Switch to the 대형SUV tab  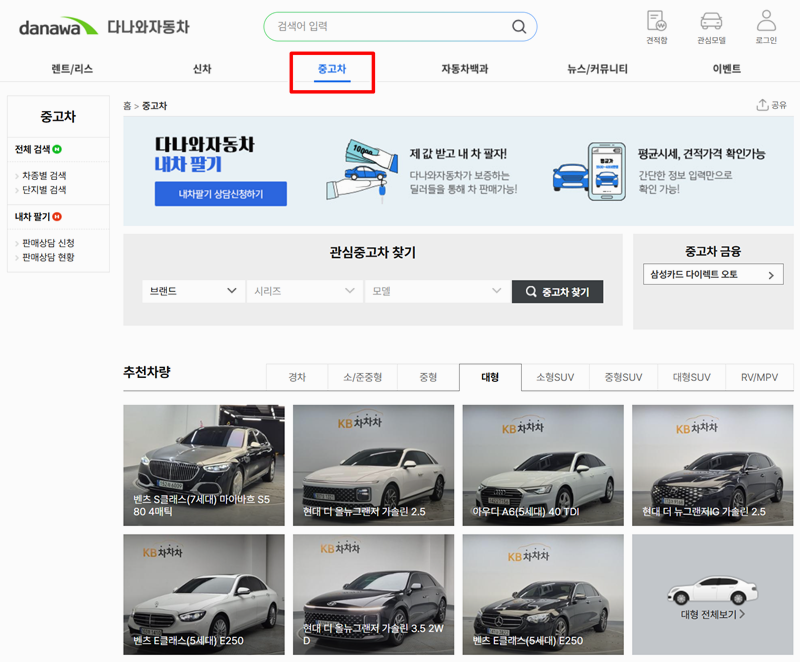point(691,377)
